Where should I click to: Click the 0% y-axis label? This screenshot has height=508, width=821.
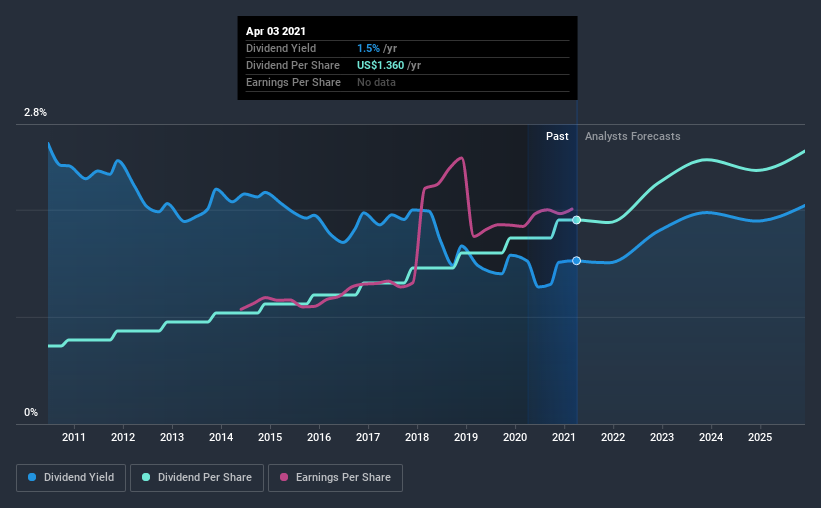31,412
